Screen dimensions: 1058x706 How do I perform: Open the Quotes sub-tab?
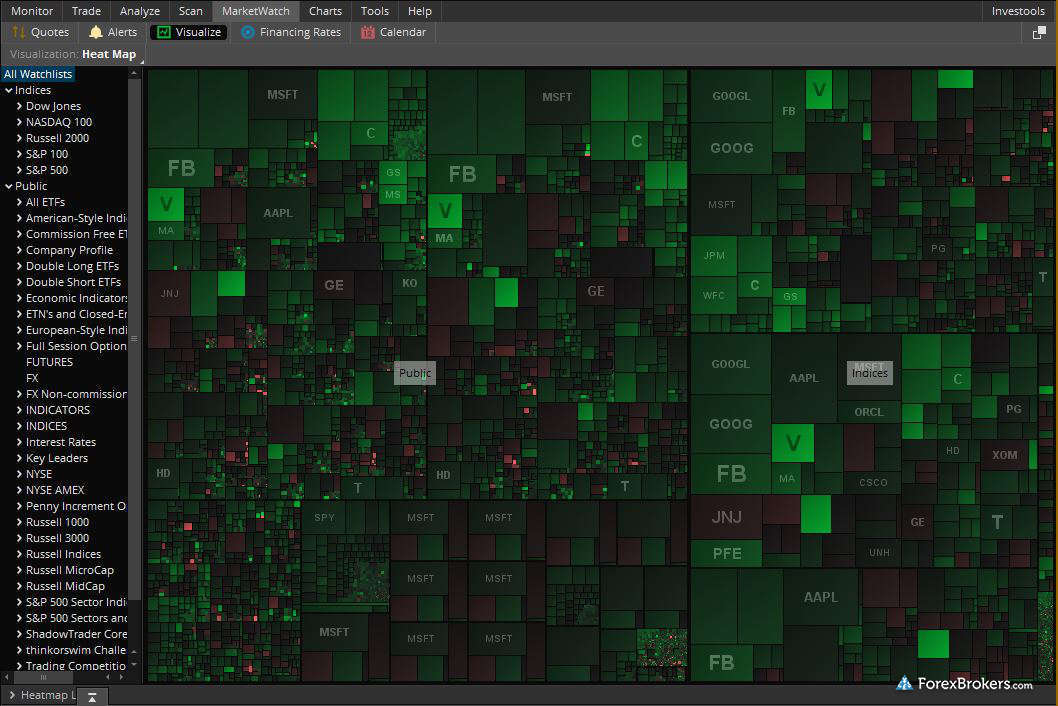[x=41, y=32]
